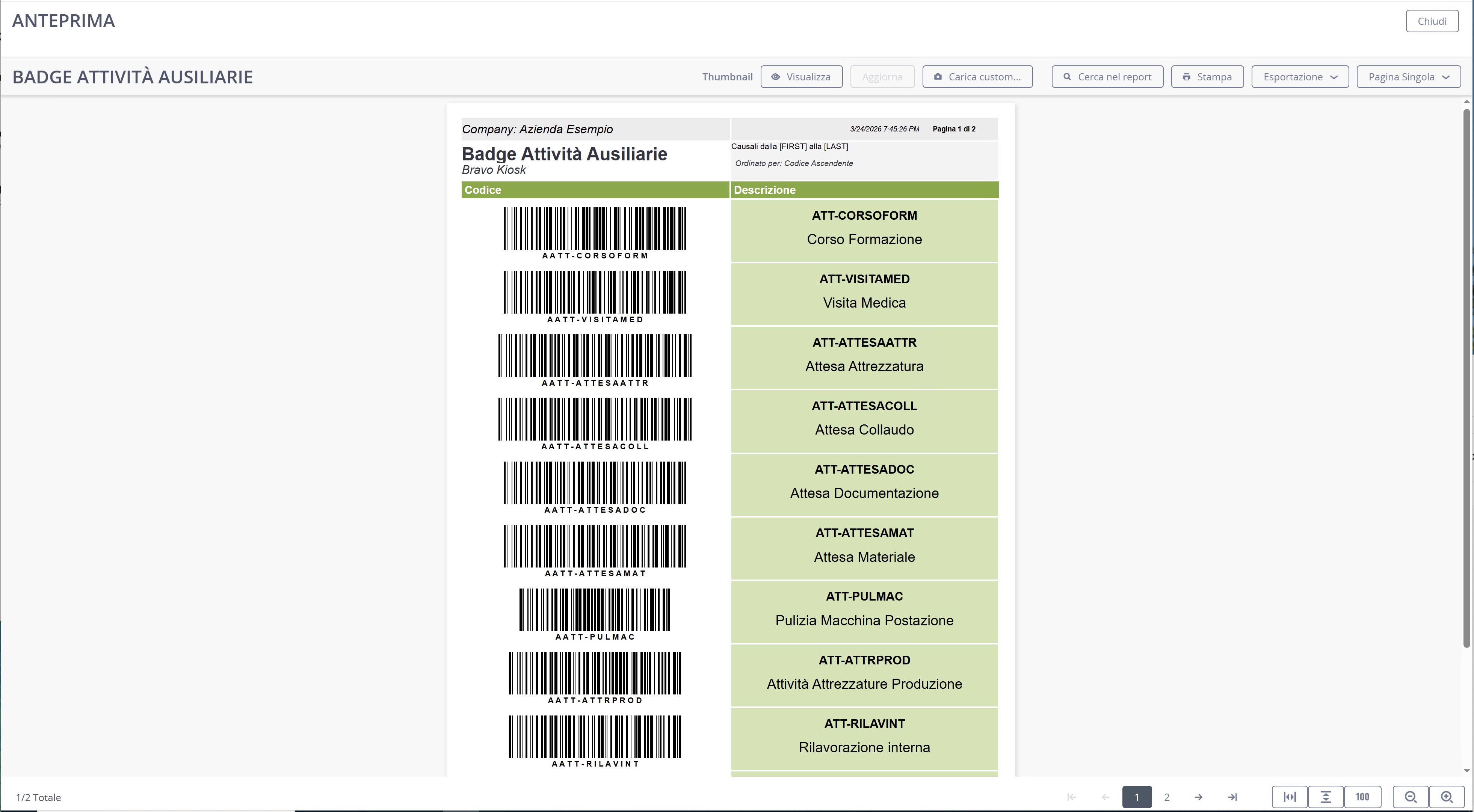1474x812 pixels.
Task: Select 'Attività Attrezzature Produzione' text
Action: pos(864,684)
